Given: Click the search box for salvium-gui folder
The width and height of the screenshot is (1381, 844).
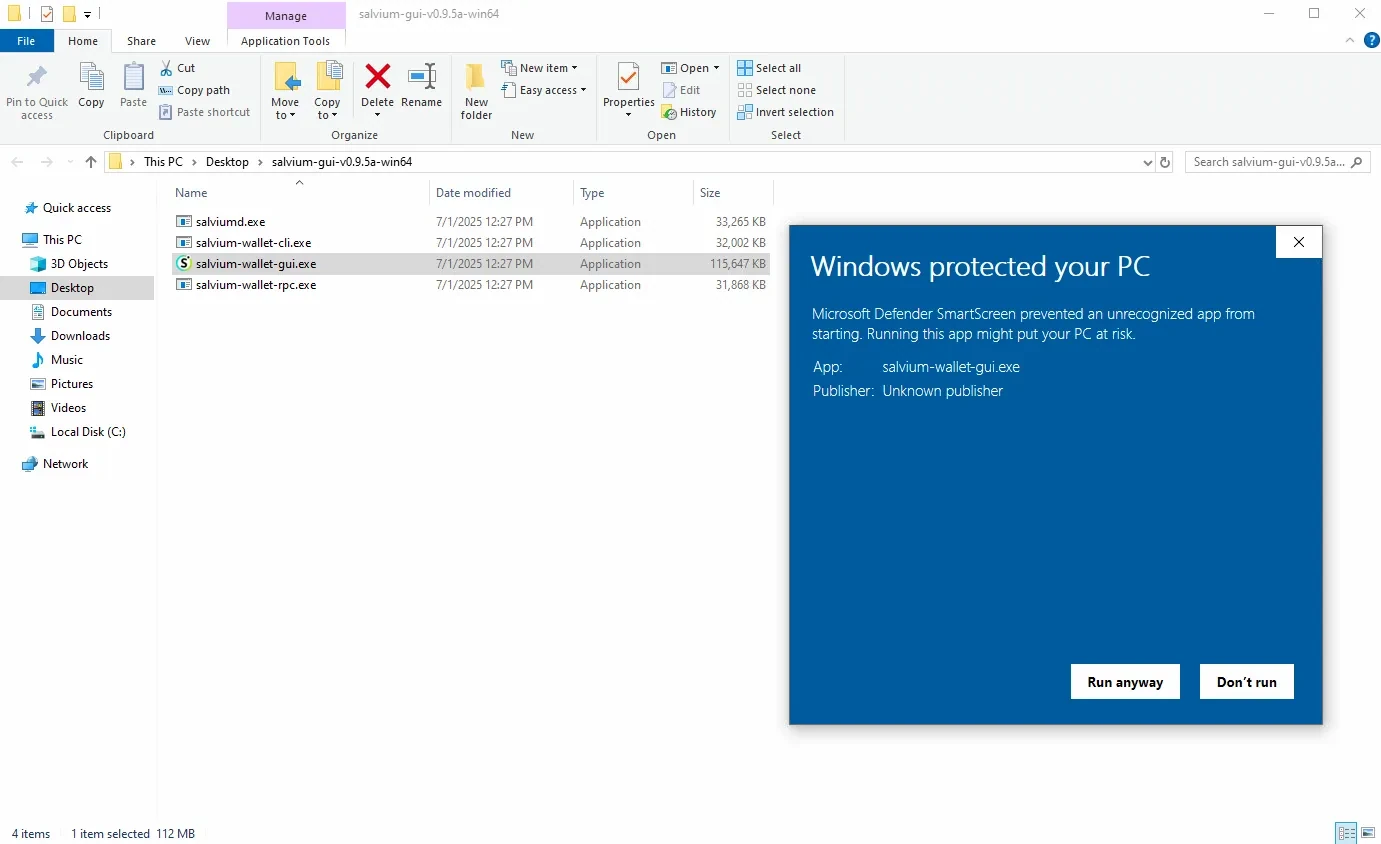Looking at the screenshot, I should 1268,162.
